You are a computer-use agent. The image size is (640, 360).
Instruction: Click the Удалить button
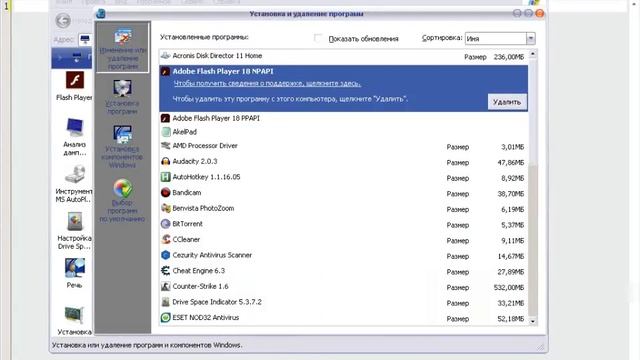[x=507, y=102]
